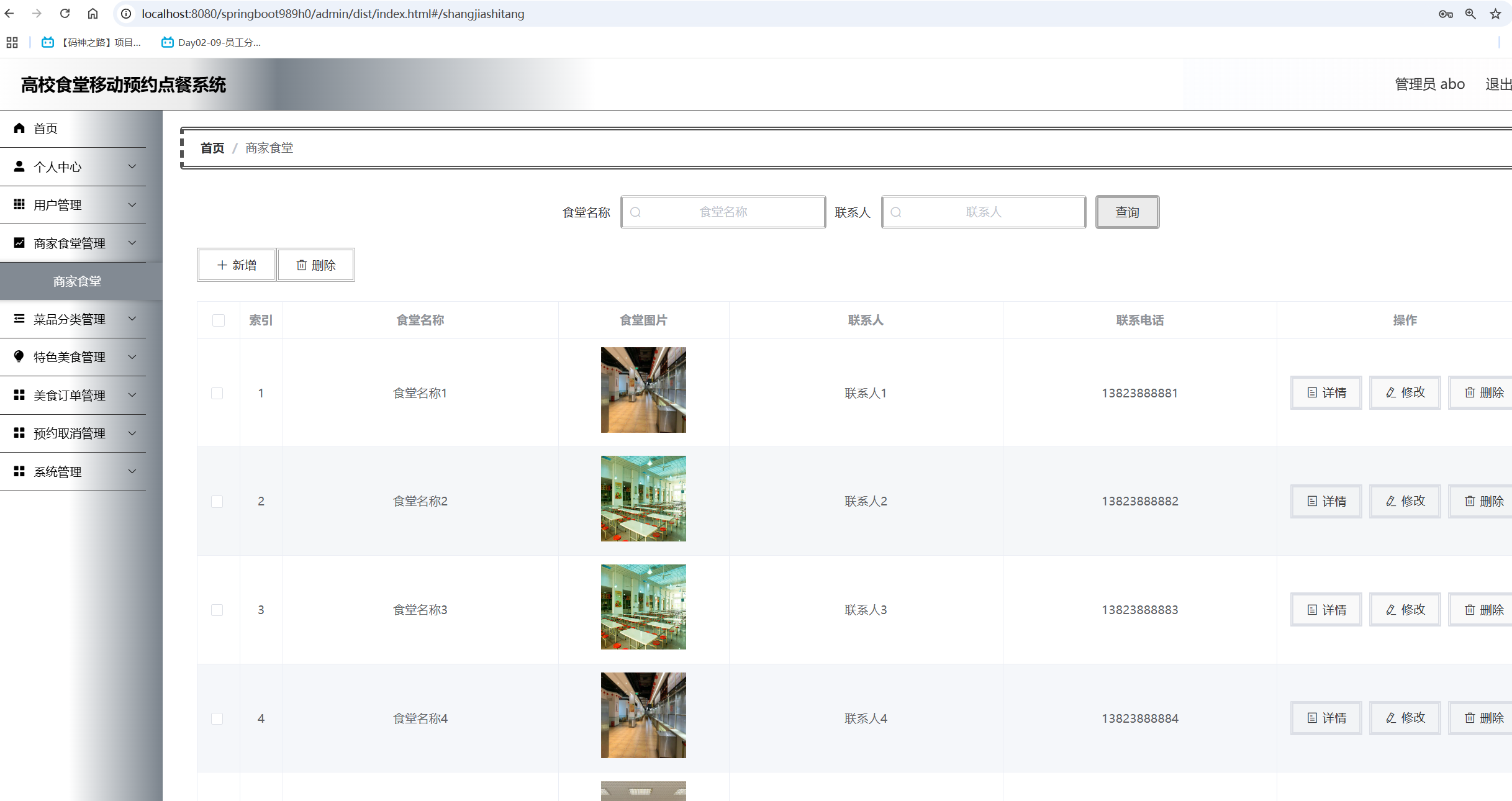Viewport: 1512px width, 801px height.
Task: Open the 菜品分类管理 menu label
Action: coord(70,319)
